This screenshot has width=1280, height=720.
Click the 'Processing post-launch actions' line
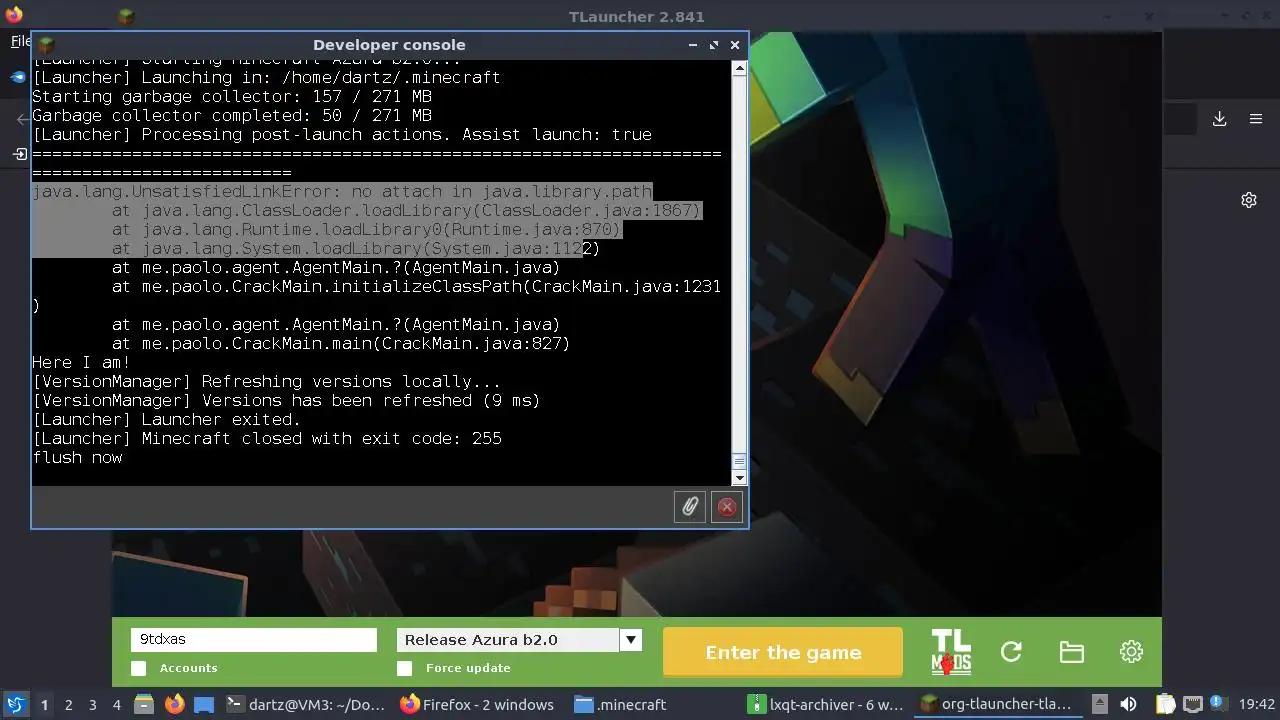pyautogui.click(x=342, y=135)
